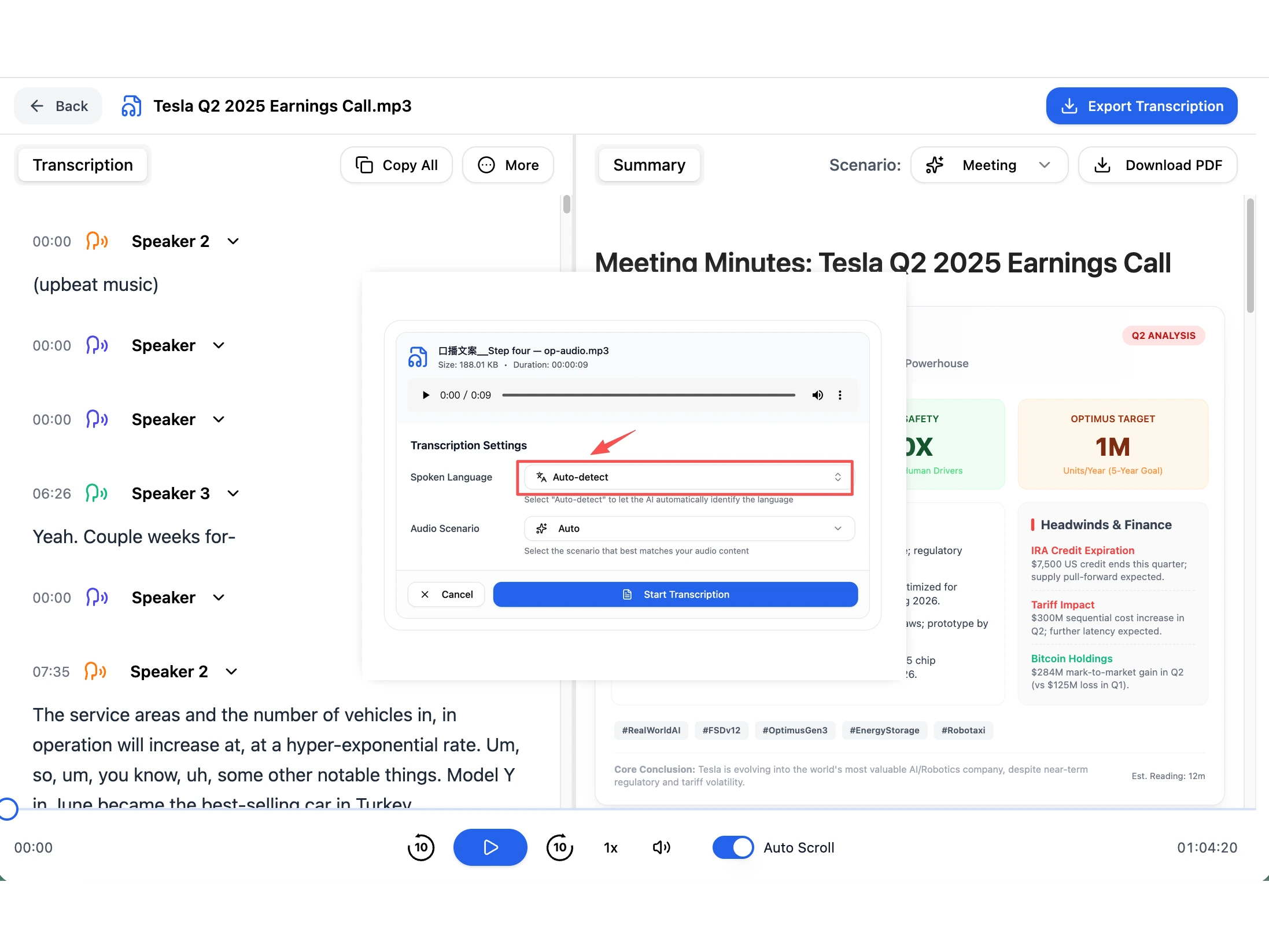Click the "Est. Reading: 12m" label
Viewport: 1269px width, 952px height.
tap(1168, 776)
